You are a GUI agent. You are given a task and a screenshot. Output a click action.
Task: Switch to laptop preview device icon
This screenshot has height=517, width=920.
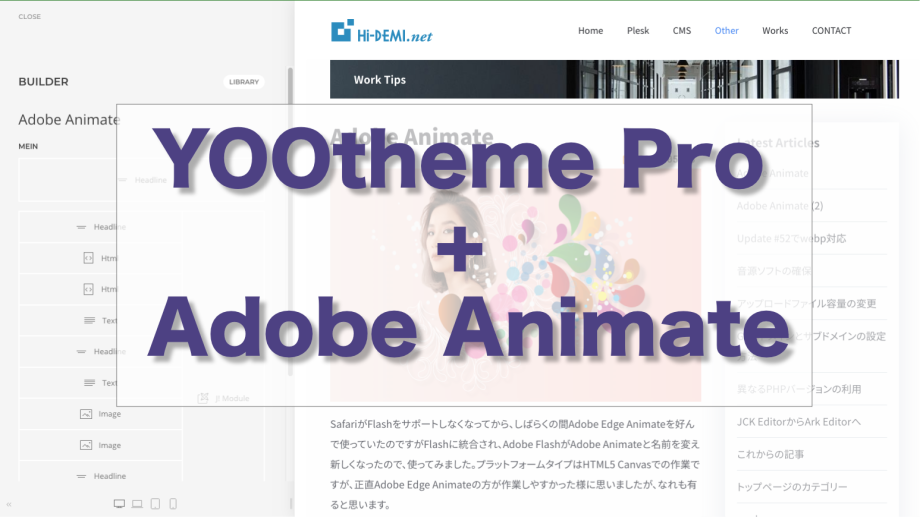137,504
